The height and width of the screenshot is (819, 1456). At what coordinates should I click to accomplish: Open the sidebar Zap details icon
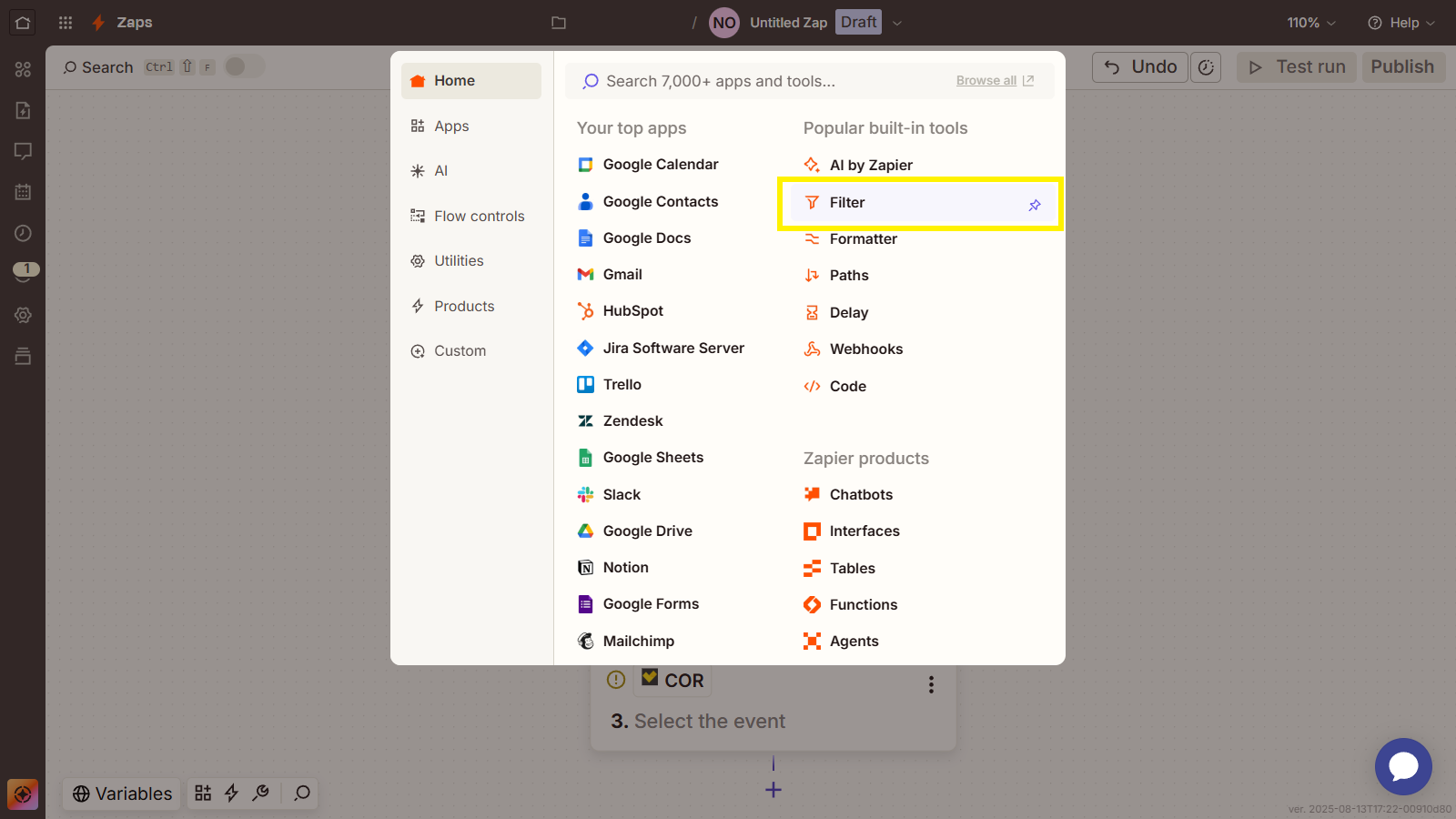click(x=23, y=110)
